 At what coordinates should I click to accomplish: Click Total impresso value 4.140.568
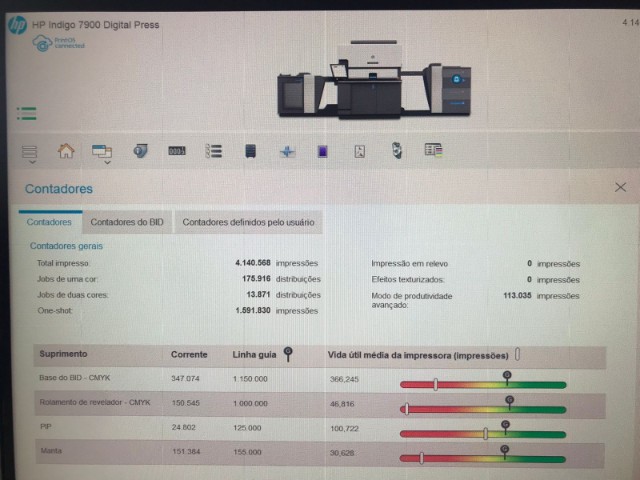point(253,263)
